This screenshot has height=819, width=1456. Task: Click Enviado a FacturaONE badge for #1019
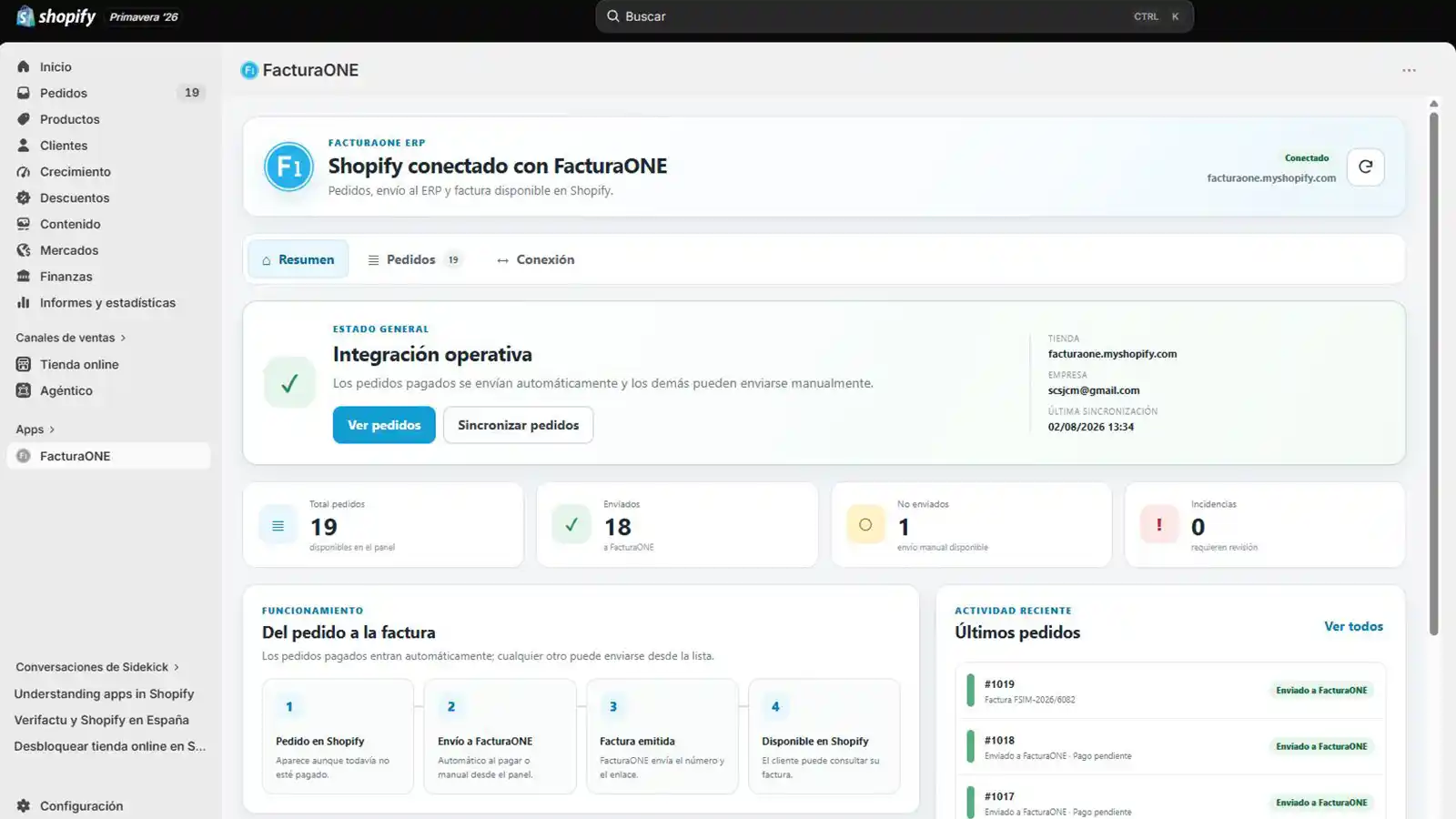pyautogui.click(x=1321, y=691)
